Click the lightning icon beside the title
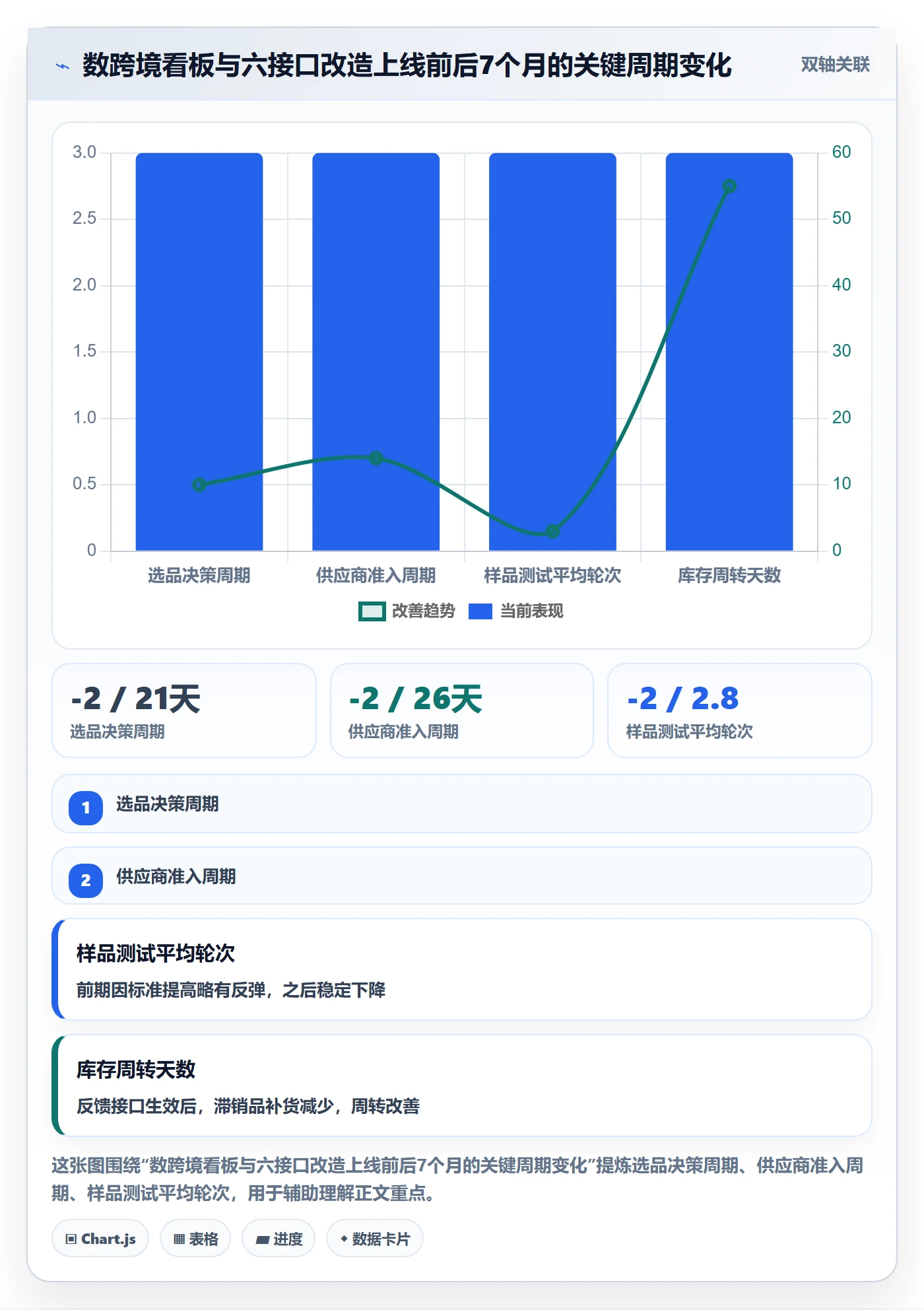Viewport: 924px width, 1310px height. [63, 66]
